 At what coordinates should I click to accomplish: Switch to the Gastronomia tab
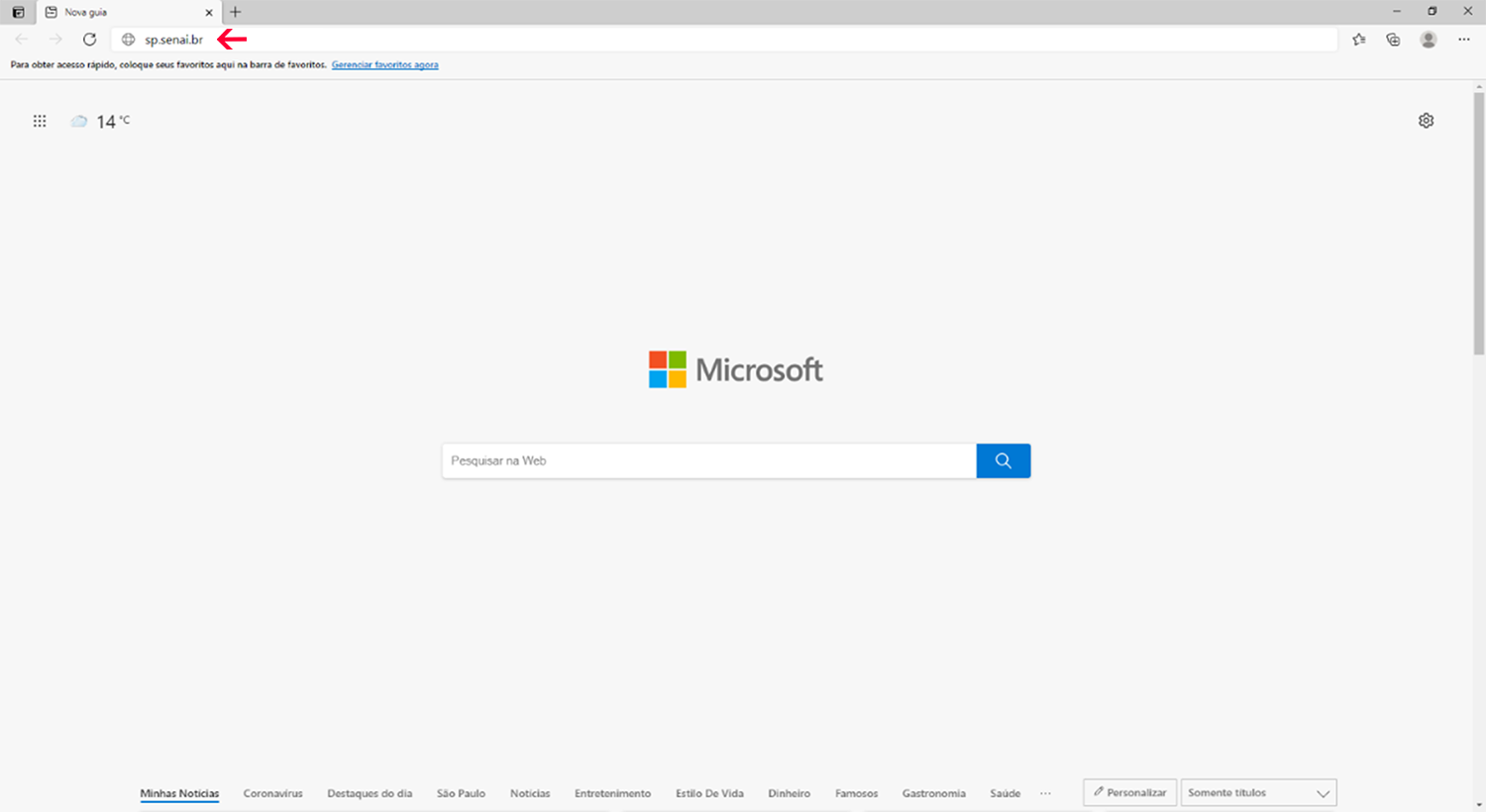coord(933,793)
